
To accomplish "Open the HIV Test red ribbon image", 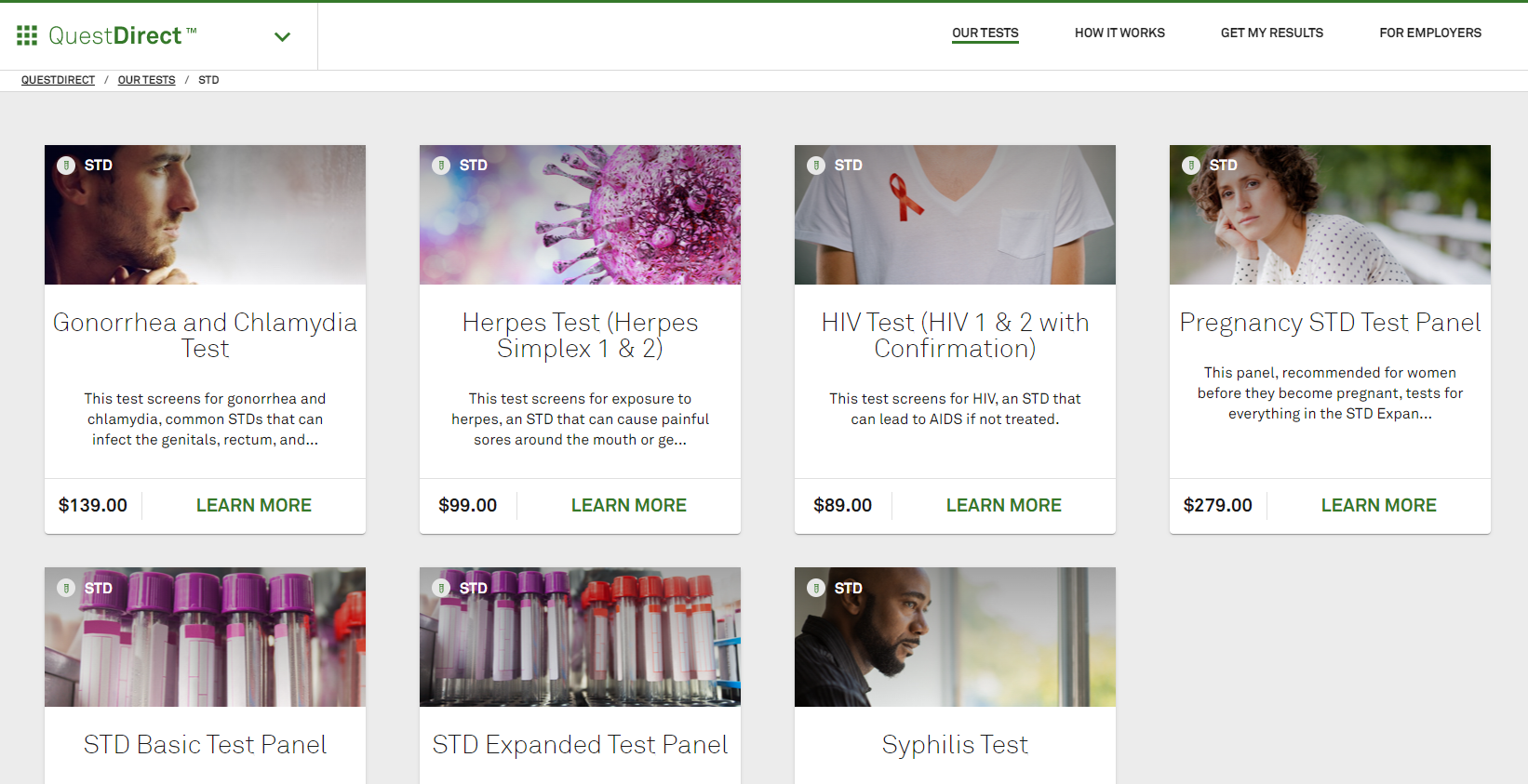I will pyautogui.click(x=955, y=215).
